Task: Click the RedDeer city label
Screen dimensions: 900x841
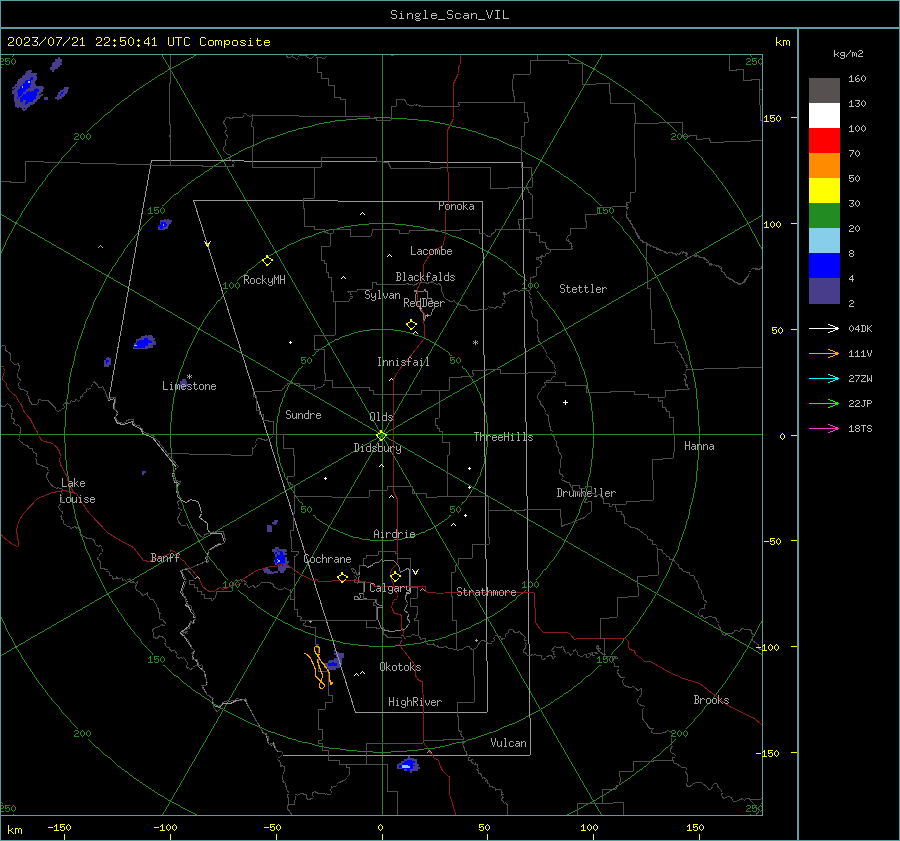Action: pyautogui.click(x=424, y=303)
